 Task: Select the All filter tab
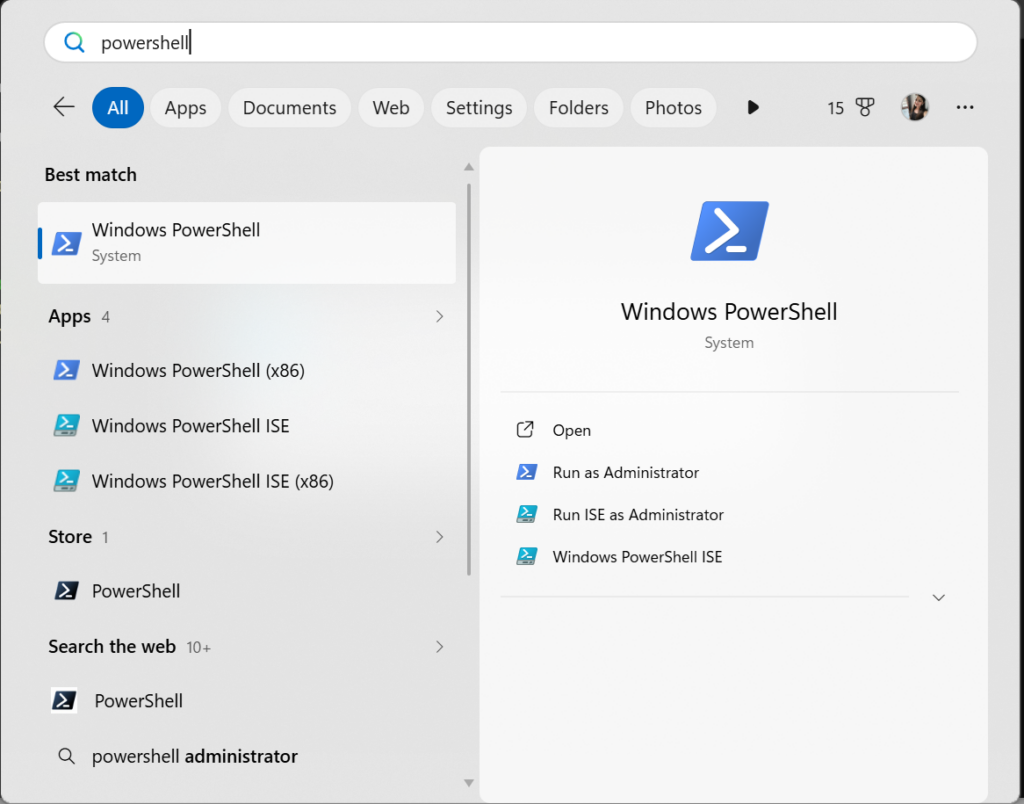(x=118, y=107)
